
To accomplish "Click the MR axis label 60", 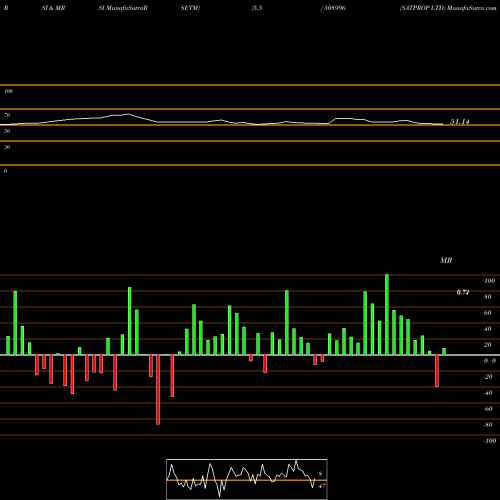I will 488,313.
